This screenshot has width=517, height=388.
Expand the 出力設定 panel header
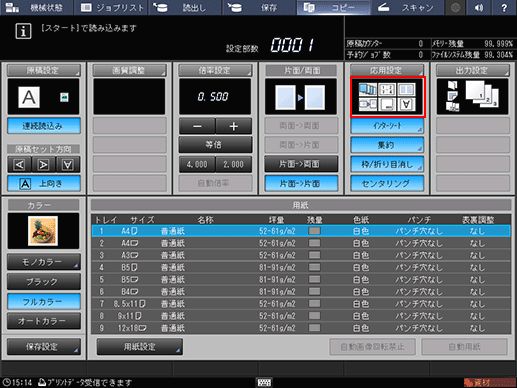[x=473, y=70]
